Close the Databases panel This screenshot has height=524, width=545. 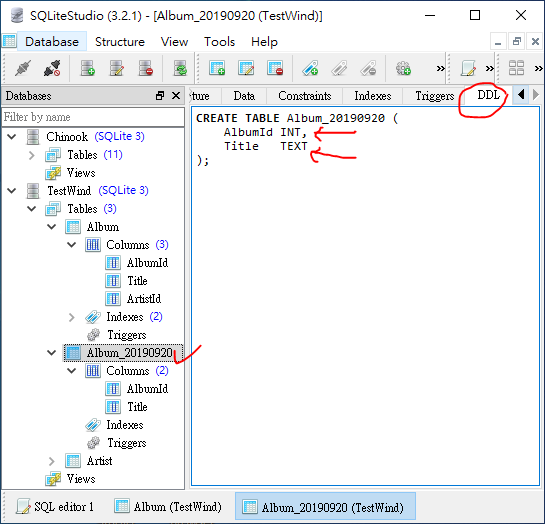176,96
